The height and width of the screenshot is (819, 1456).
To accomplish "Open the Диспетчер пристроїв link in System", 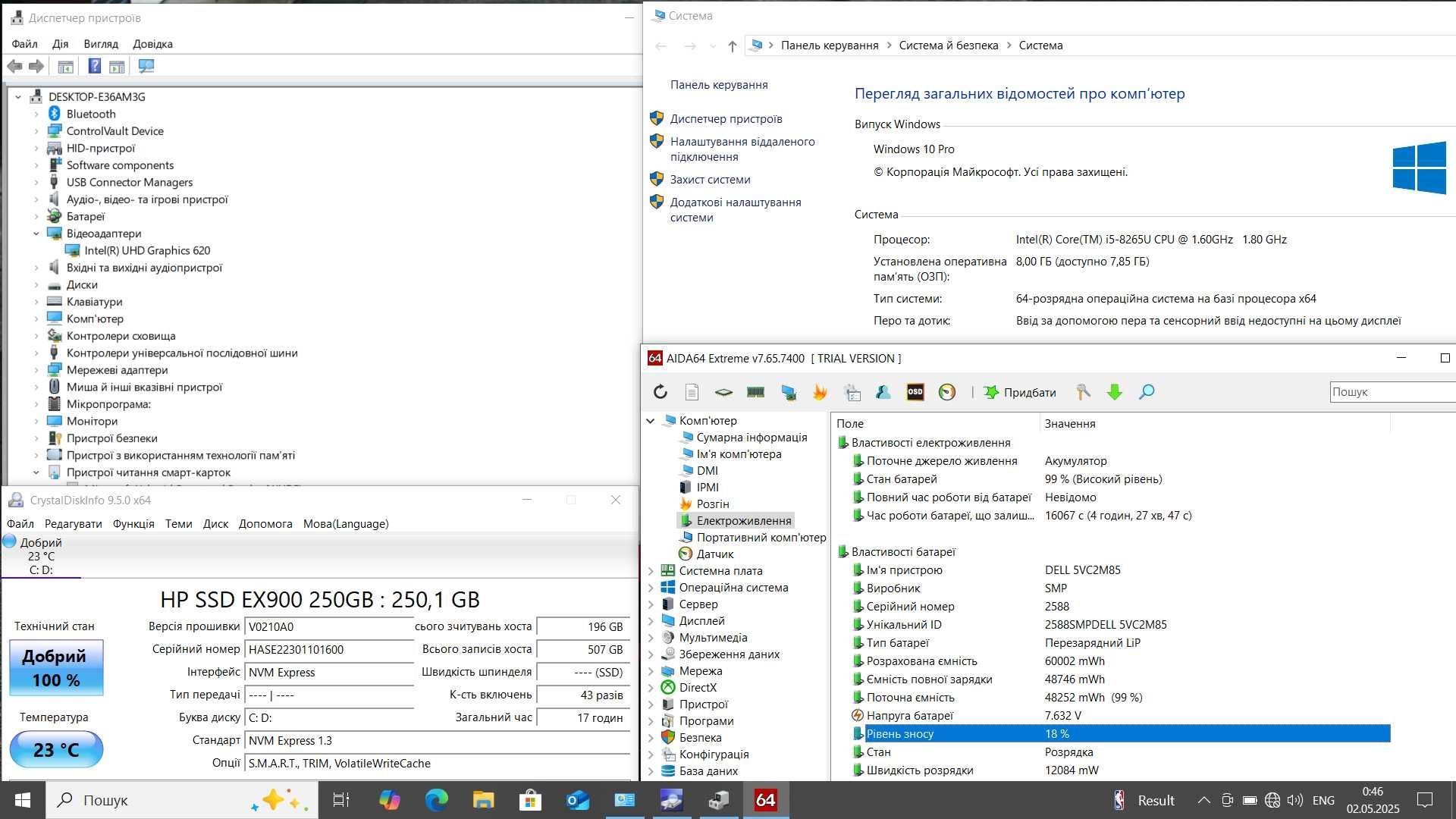I will [x=726, y=119].
